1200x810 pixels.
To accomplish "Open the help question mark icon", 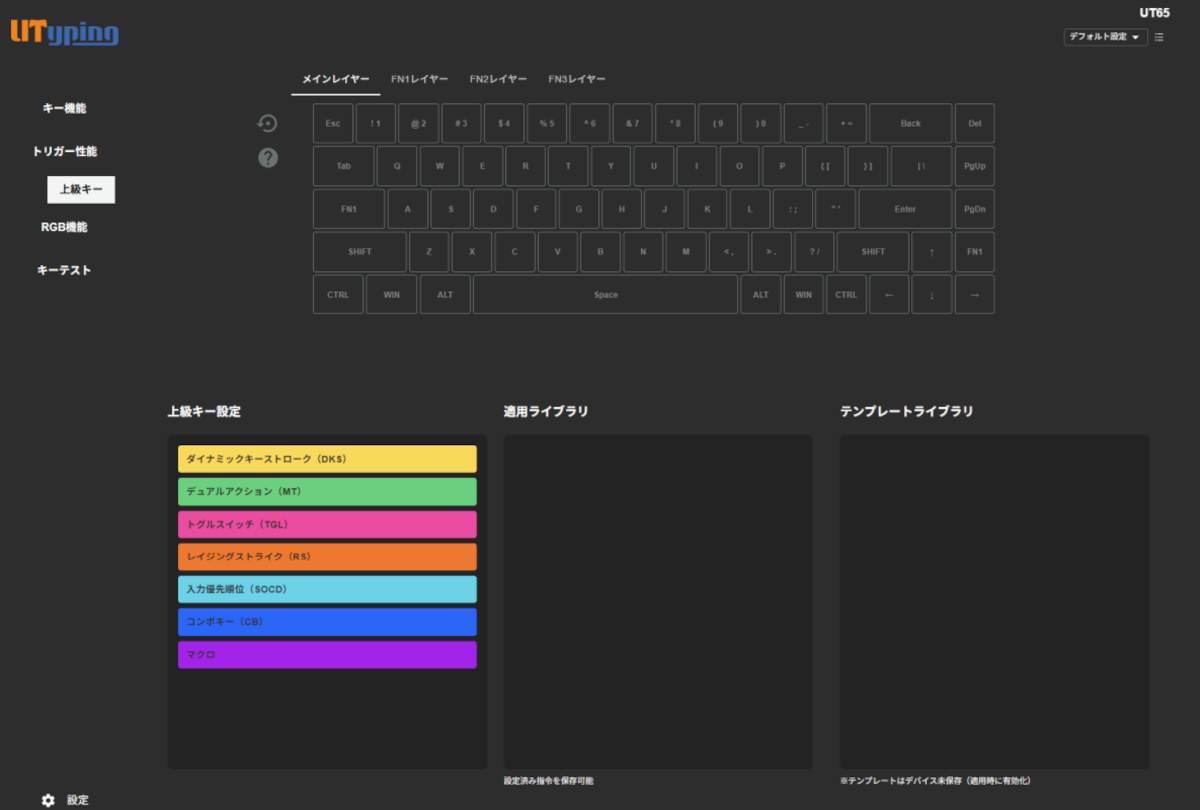I will tap(267, 157).
